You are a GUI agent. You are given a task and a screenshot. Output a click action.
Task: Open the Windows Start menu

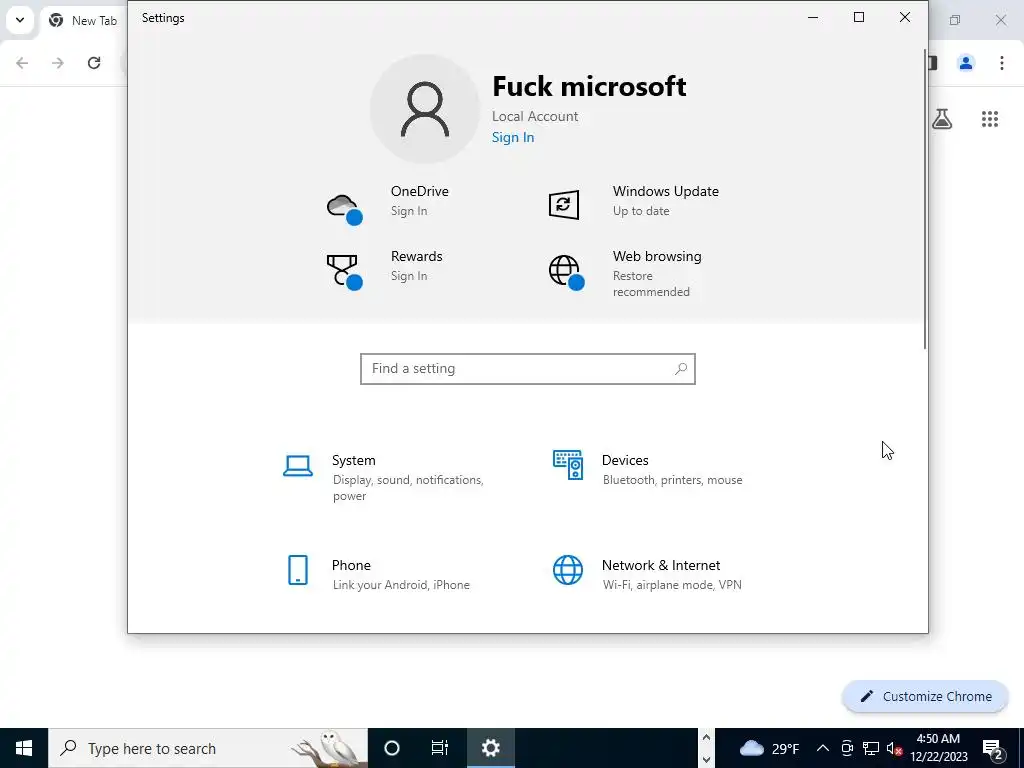point(24,748)
